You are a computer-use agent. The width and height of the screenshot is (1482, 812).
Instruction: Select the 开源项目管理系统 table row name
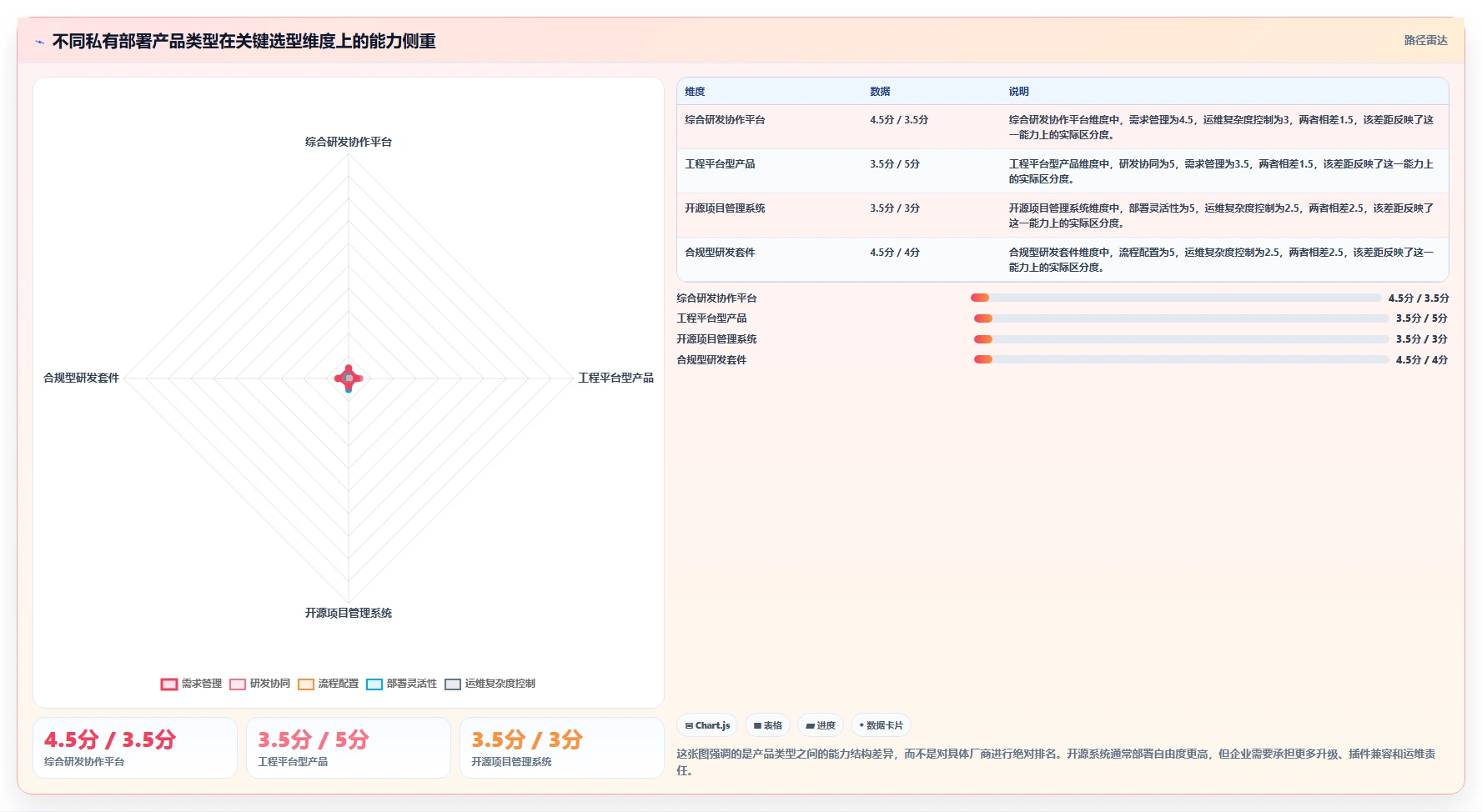725,208
